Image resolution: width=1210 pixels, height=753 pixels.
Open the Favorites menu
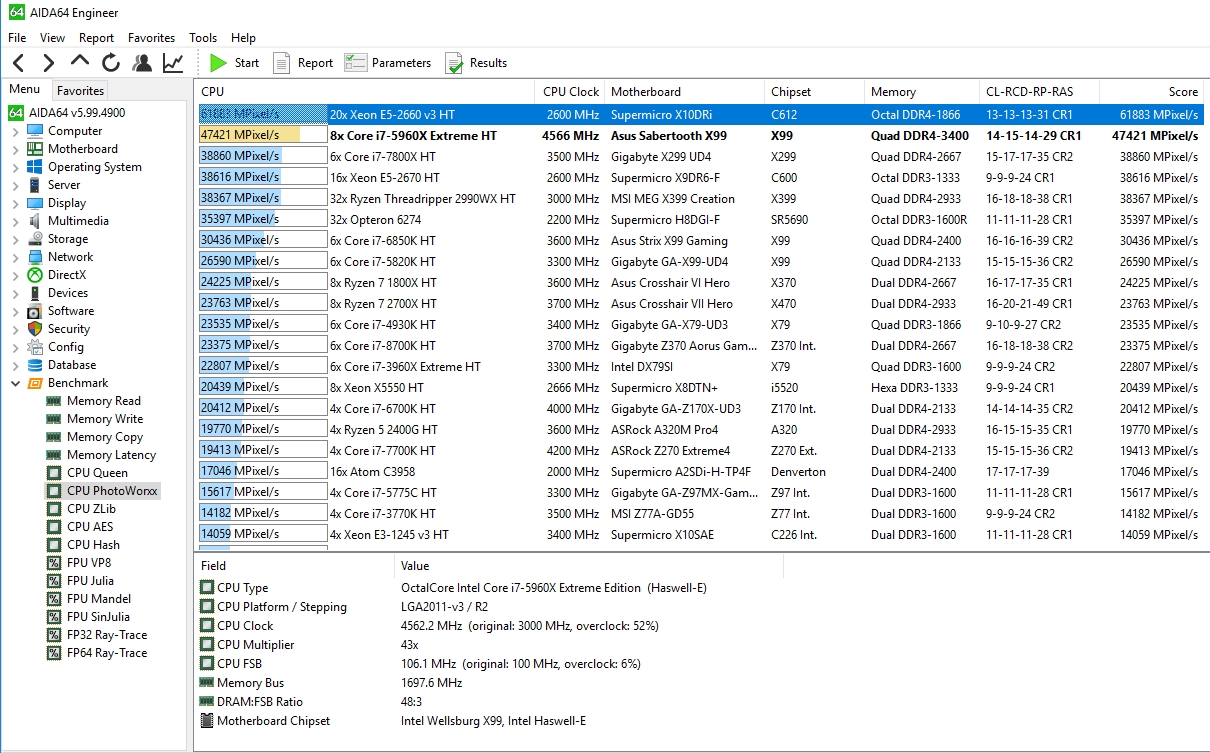tap(152, 38)
